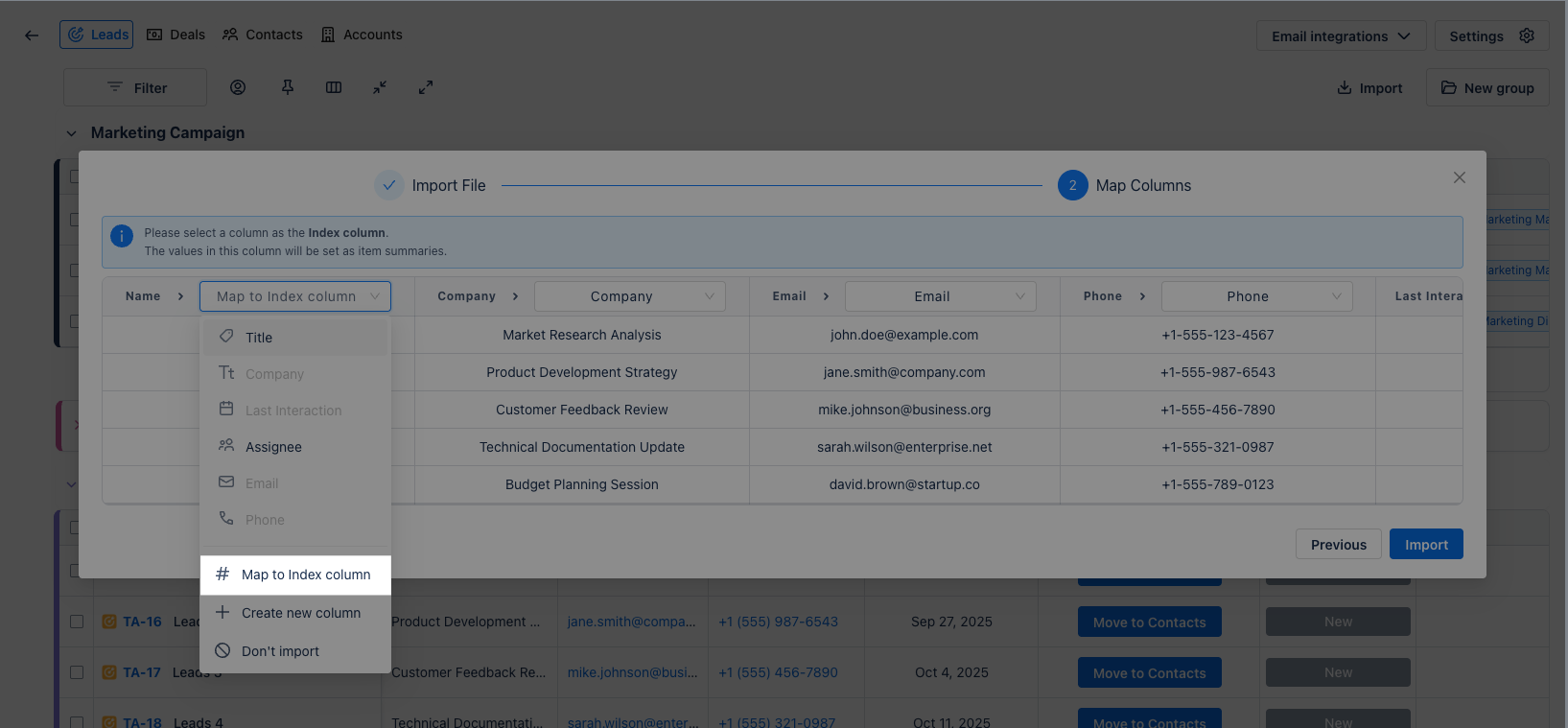Close the import dialog

point(1459,177)
